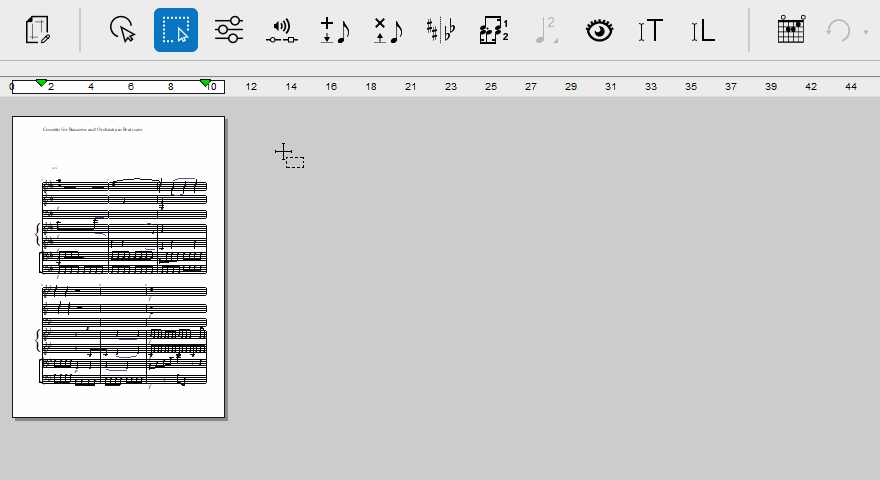Toggle the eye visibility icon
This screenshot has width=880, height=480.
pyautogui.click(x=598, y=30)
